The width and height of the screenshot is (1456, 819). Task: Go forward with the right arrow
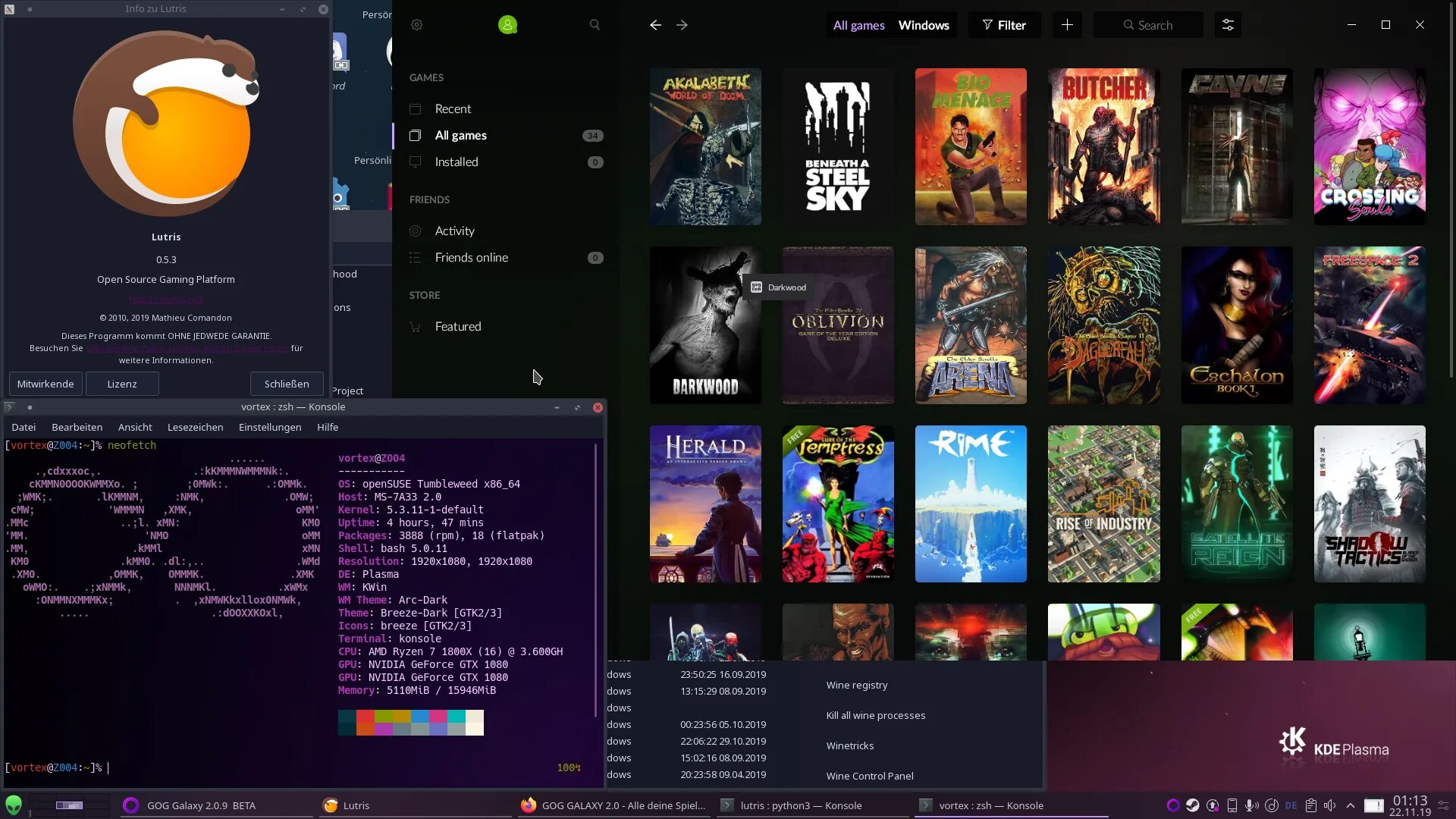(x=682, y=25)
